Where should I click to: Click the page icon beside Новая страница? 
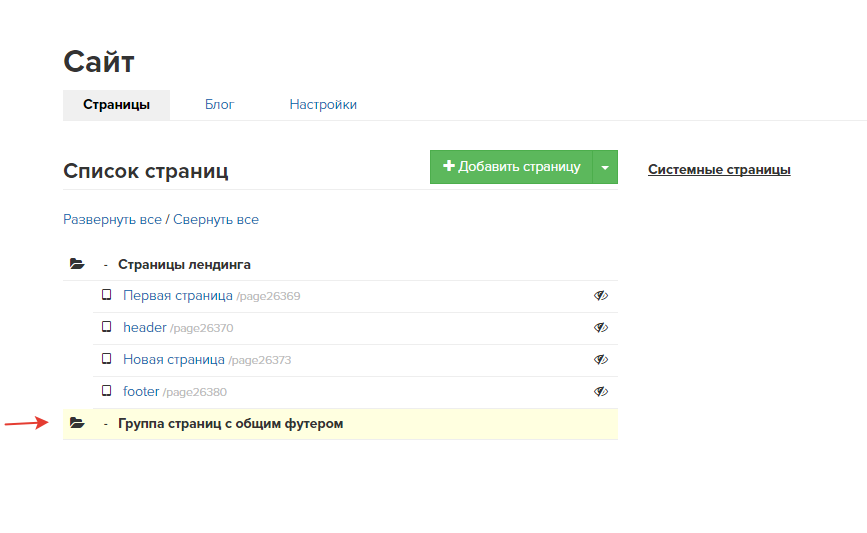pos(106,359)
